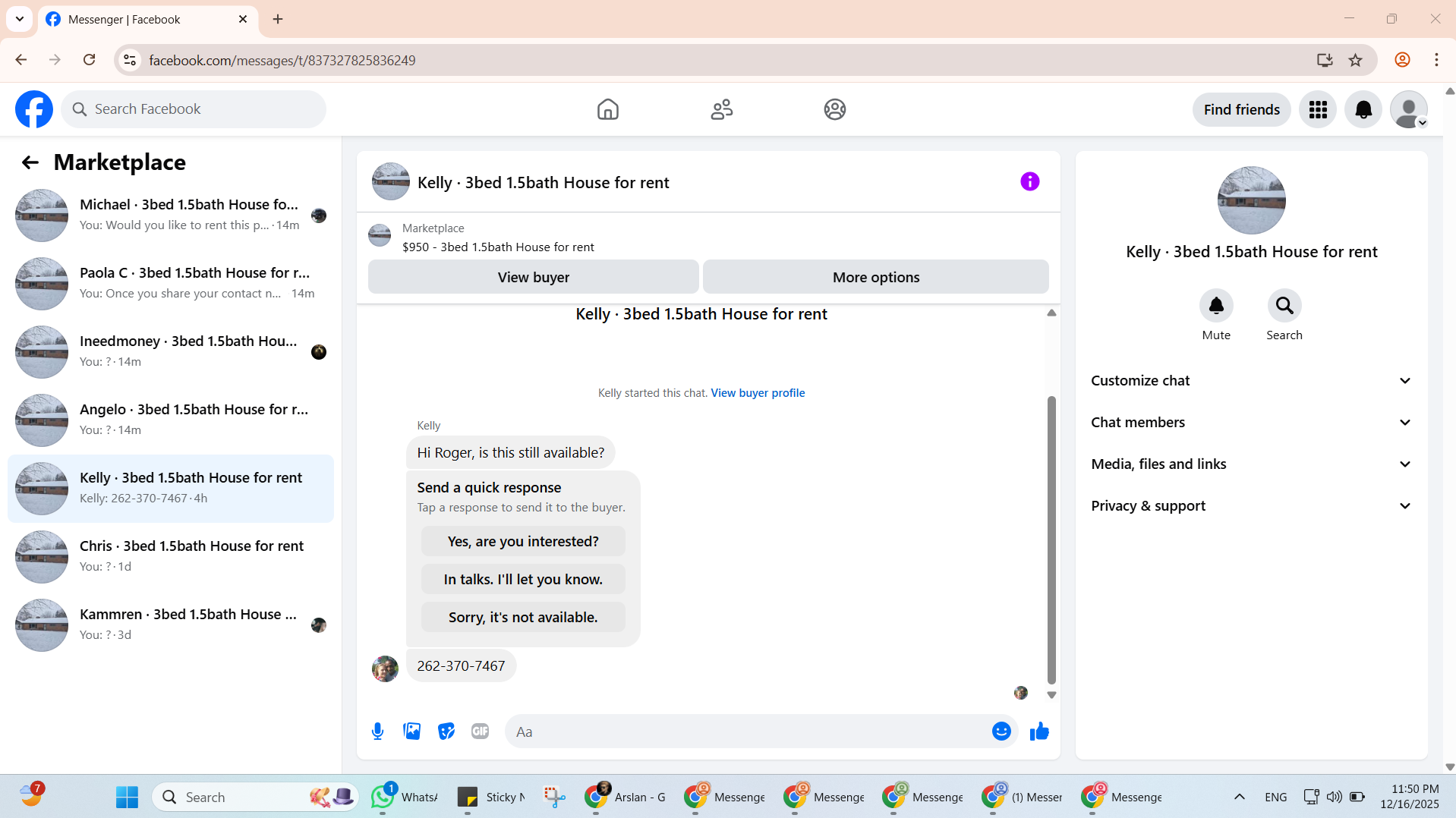This screenshot has height=818, width=1456.
Task: Click the chat header title Kelly house listing
Action: tap(544, 183)
